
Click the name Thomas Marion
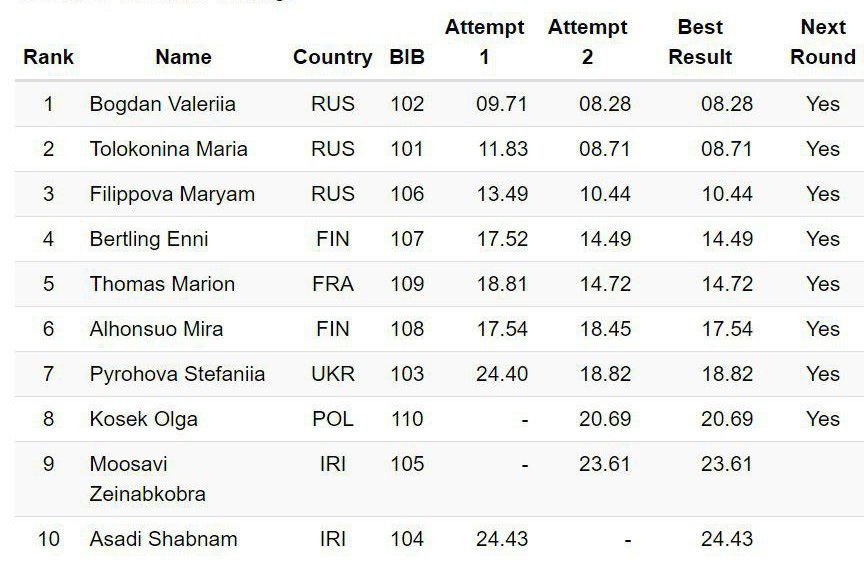tap(162, 284)
